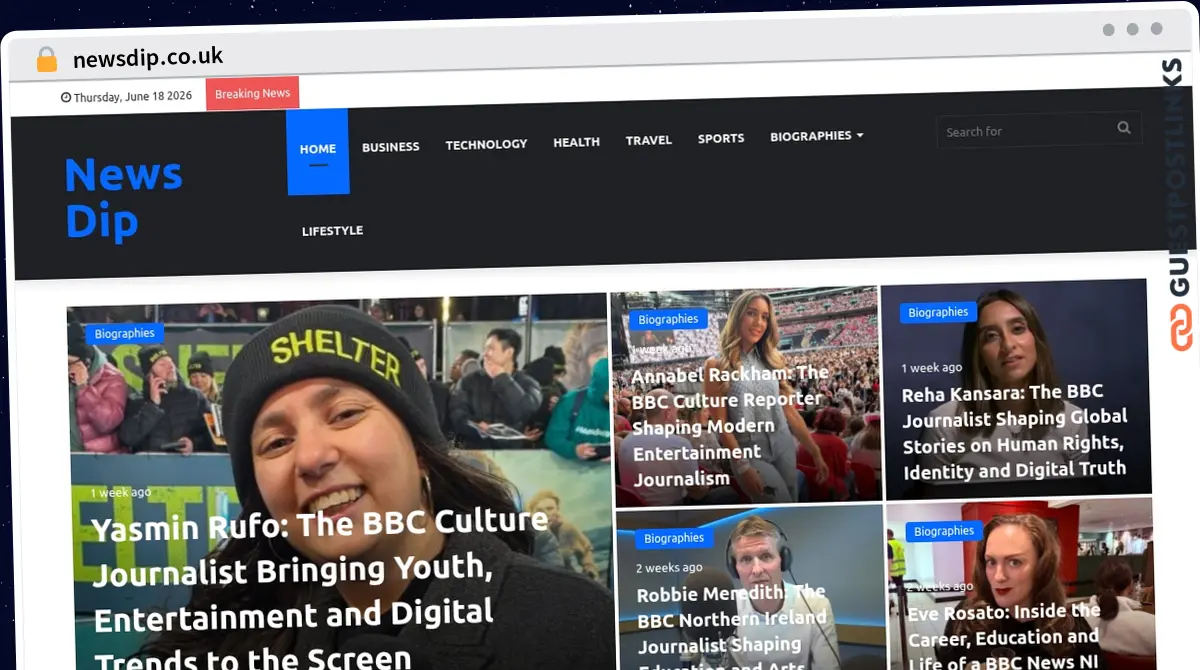
Task: Open the Lifestyle menu item
Action: coord(332,230)
